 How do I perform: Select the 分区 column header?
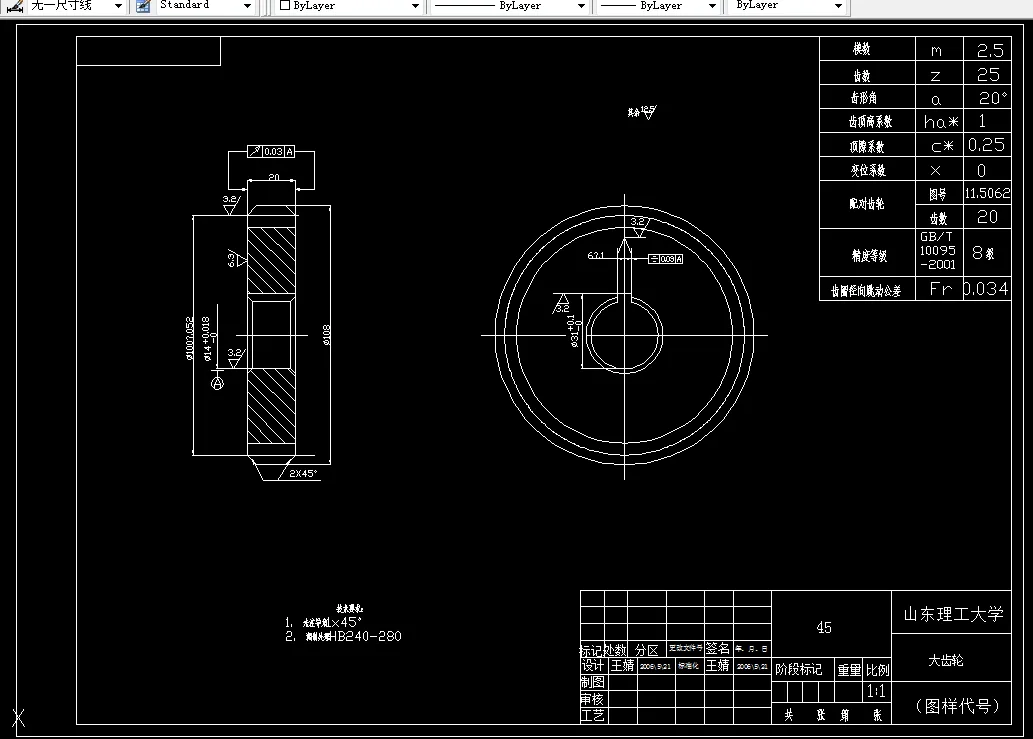coord(647,650)
